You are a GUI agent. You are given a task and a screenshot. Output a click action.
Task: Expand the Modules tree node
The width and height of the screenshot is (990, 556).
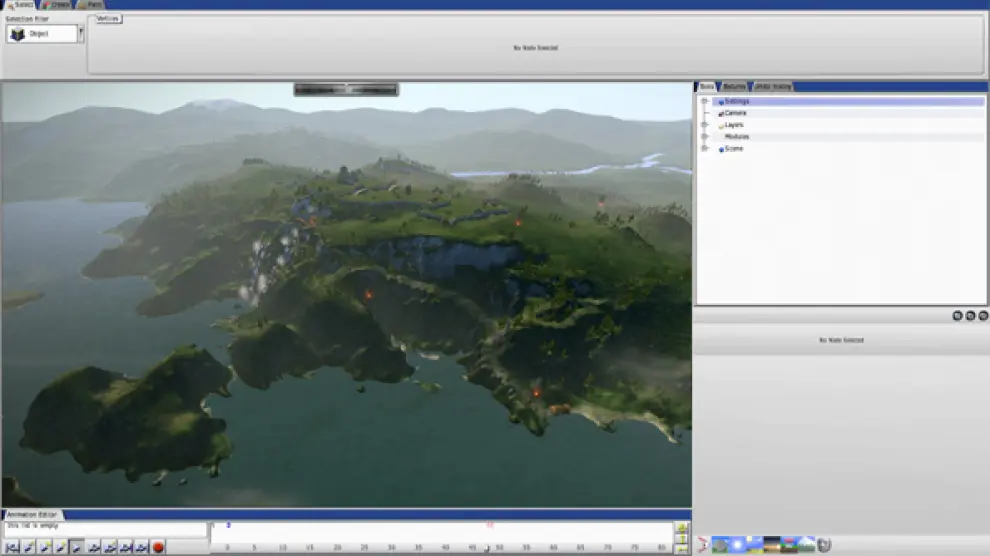[704, 137]
